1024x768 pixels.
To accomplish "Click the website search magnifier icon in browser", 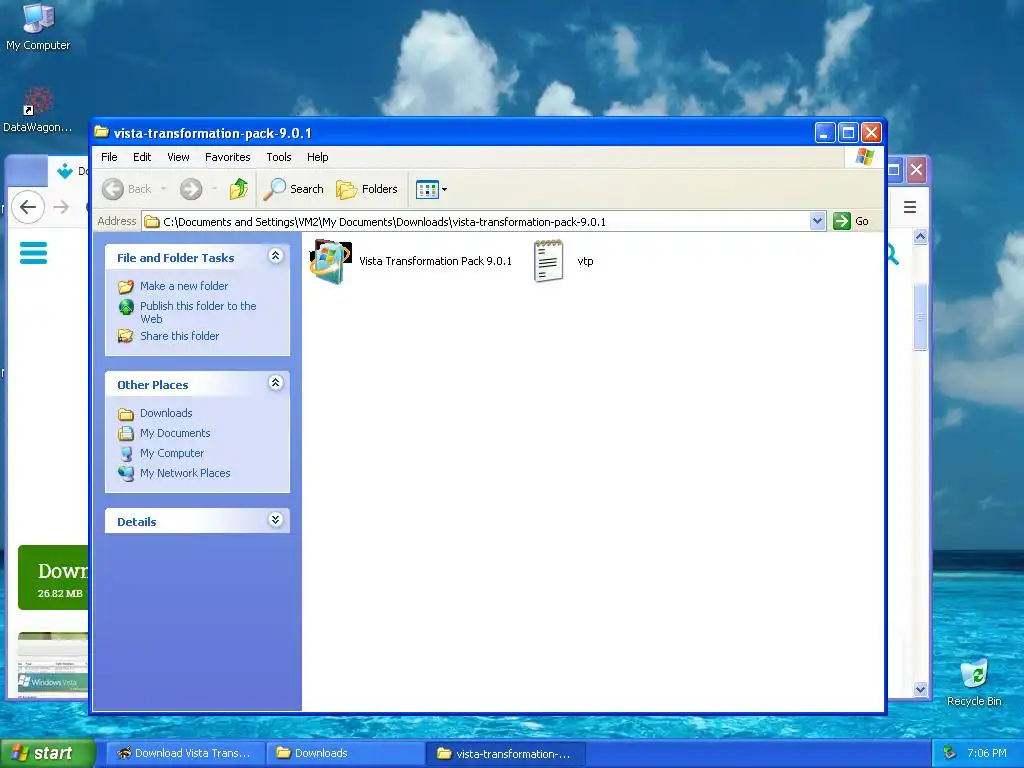I will [x=893, y=255].
